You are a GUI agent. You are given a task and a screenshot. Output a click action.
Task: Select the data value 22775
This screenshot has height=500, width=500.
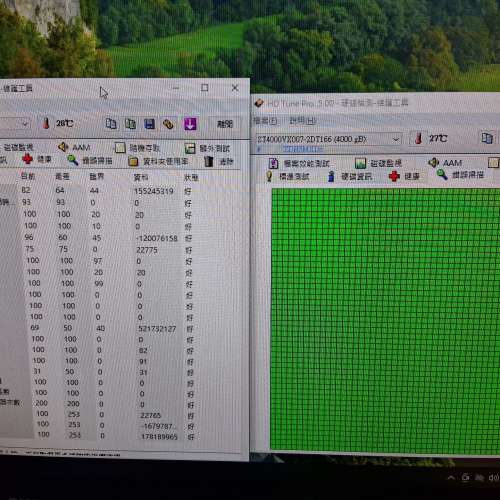(x=147, y=250)
